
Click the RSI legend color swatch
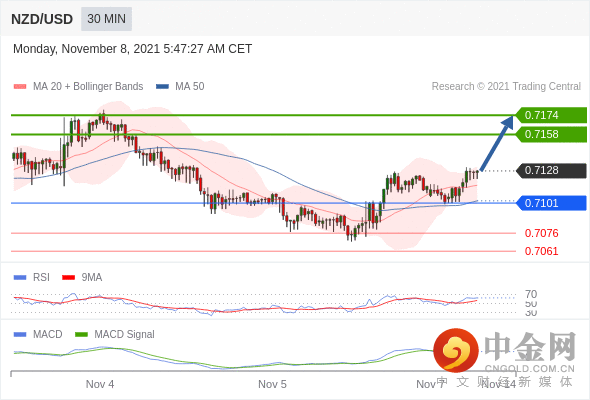20,278
